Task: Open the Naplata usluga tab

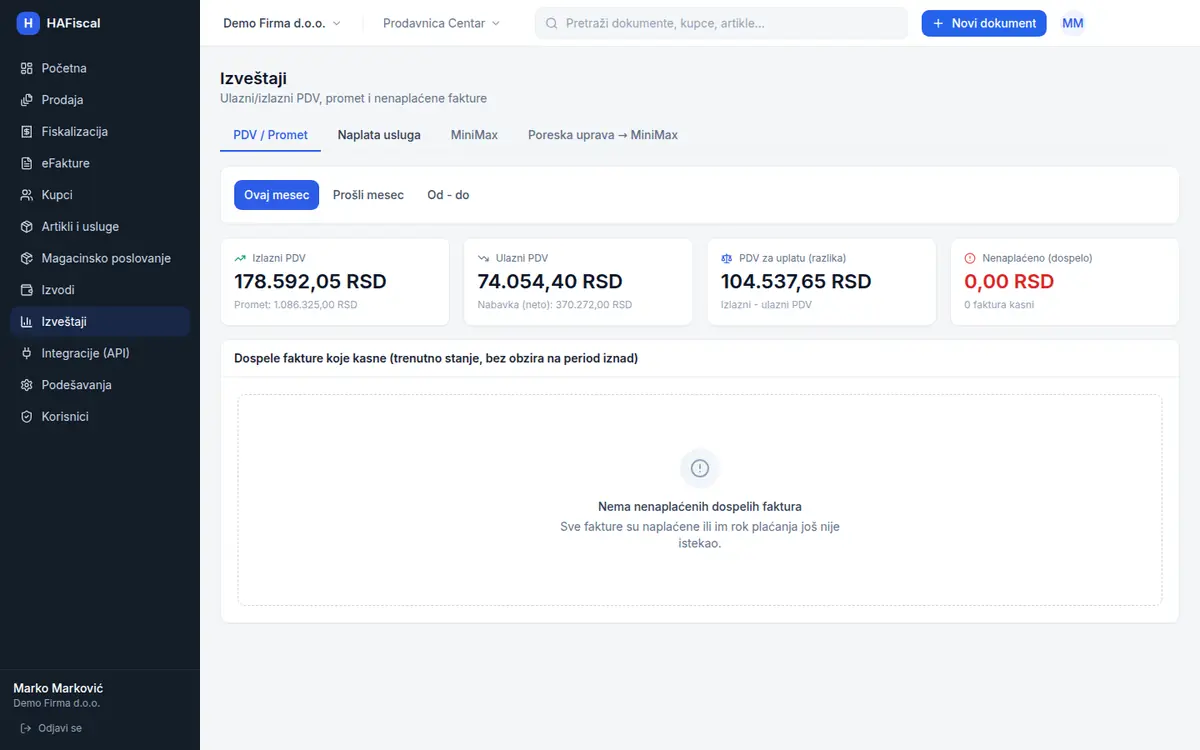Action: [x=379, y=135]
